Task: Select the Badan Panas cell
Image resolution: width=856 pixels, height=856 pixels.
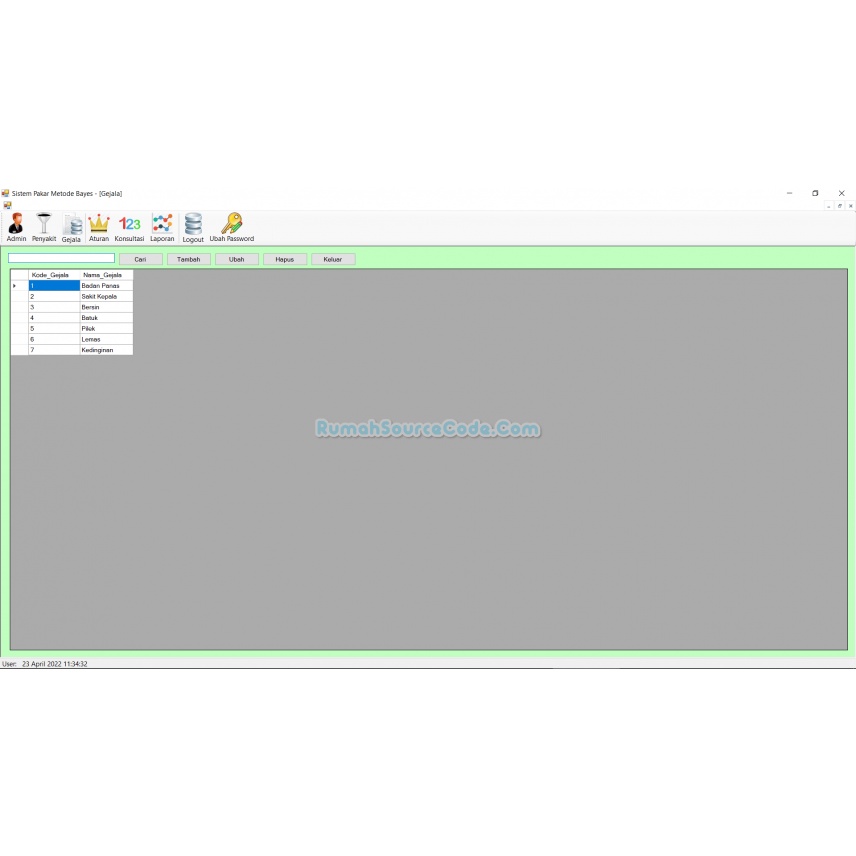Action: pos(106,286)
